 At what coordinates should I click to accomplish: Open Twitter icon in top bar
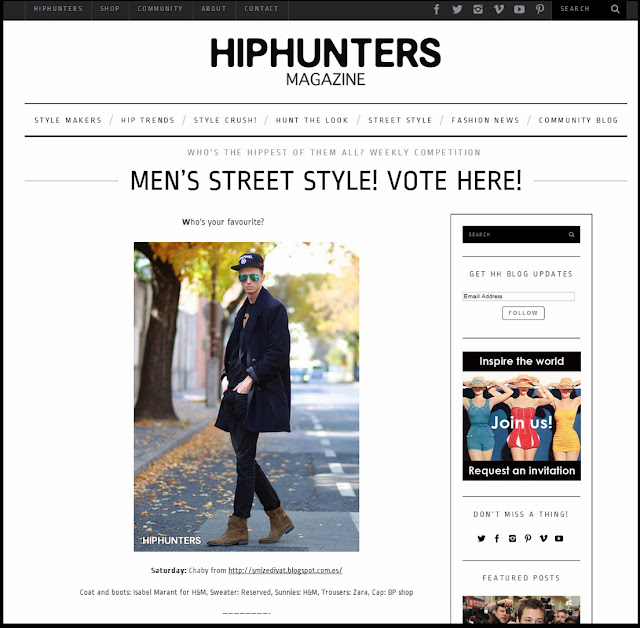point(457,9)
